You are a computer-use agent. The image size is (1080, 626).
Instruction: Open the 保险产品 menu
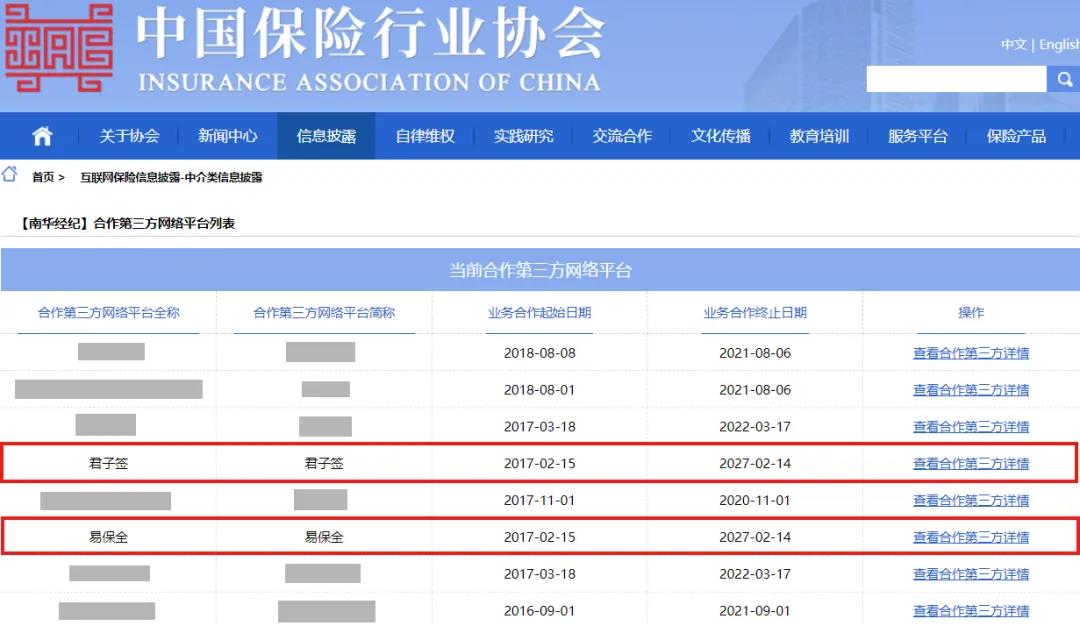coord(1016,136)
